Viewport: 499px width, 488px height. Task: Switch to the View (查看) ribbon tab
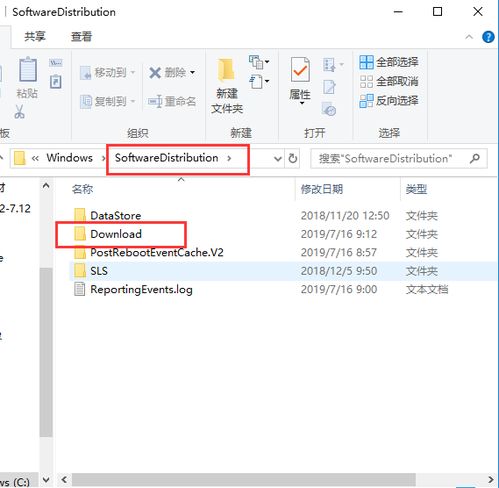point(81,36)
